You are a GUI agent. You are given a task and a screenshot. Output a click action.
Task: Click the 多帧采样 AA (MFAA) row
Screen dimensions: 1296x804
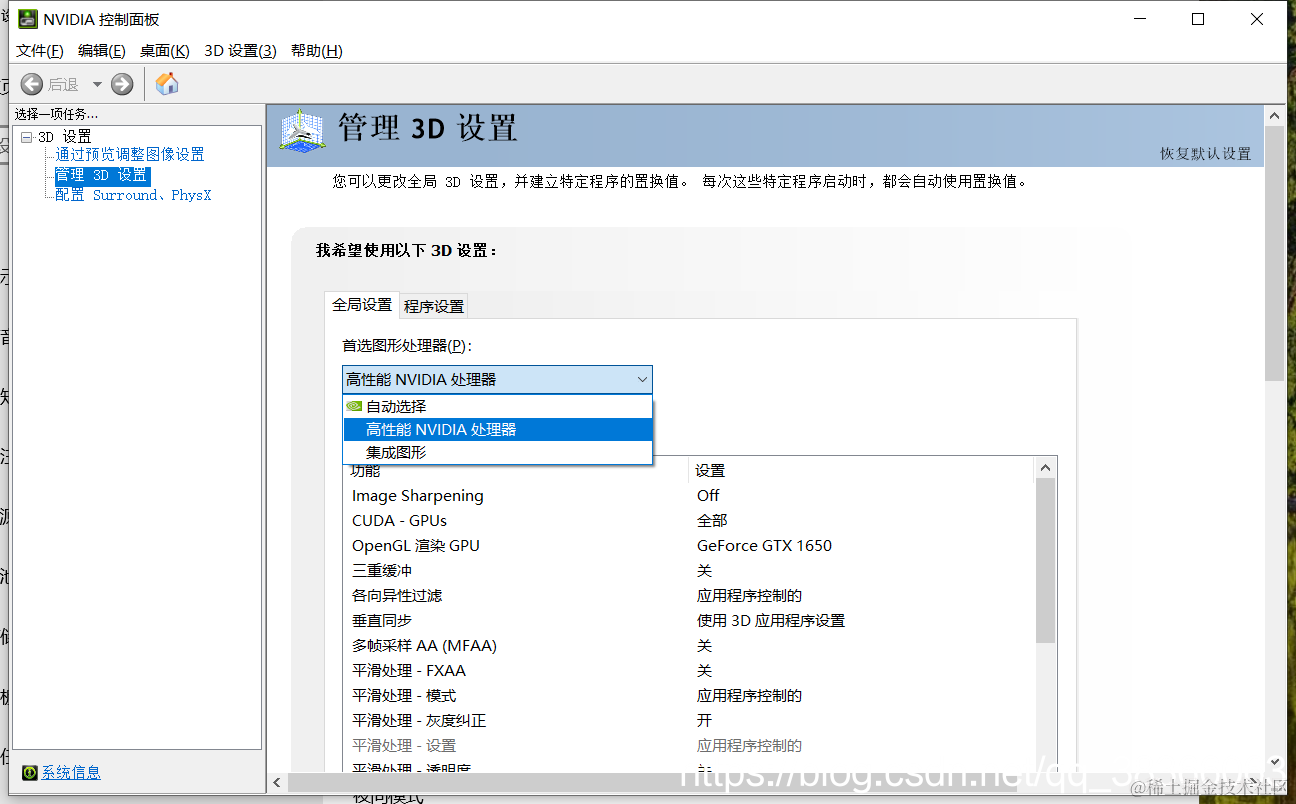tap(688, 646)
